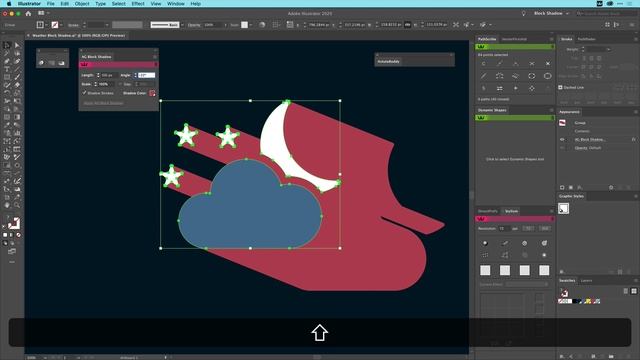Screen dimensions: 640x360
Task: Open the Effect menu
Action: (x=138, y=4)
